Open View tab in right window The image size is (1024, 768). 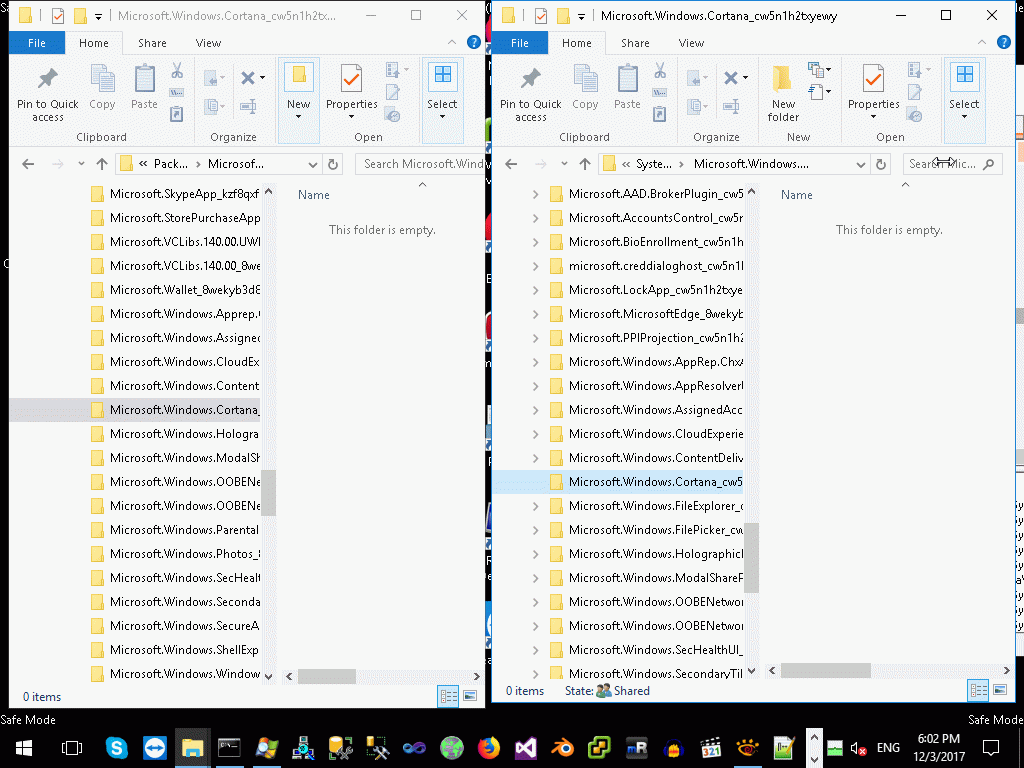tap(692, 43)
